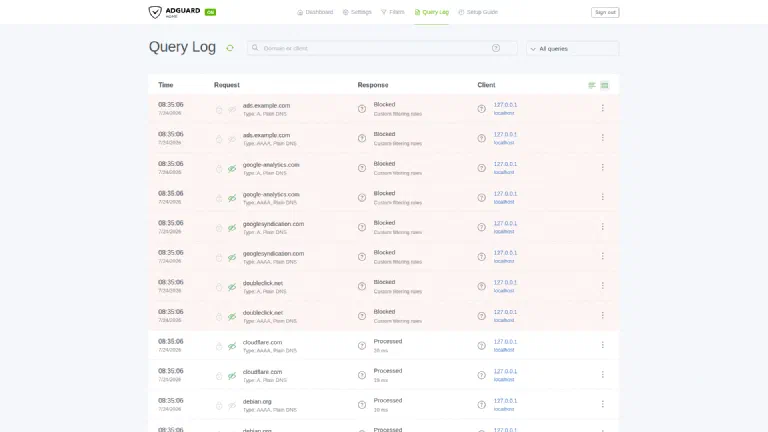
Task: Click the tracker eye icon for doubleclick.net type AAAA
Action: tap(232, 316)
